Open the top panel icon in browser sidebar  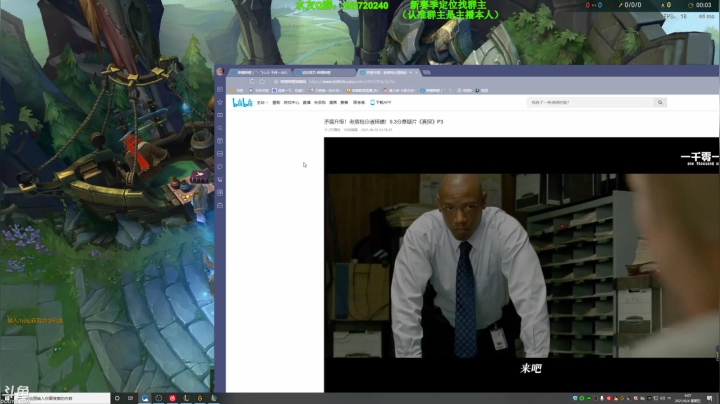tap(220, 89)
